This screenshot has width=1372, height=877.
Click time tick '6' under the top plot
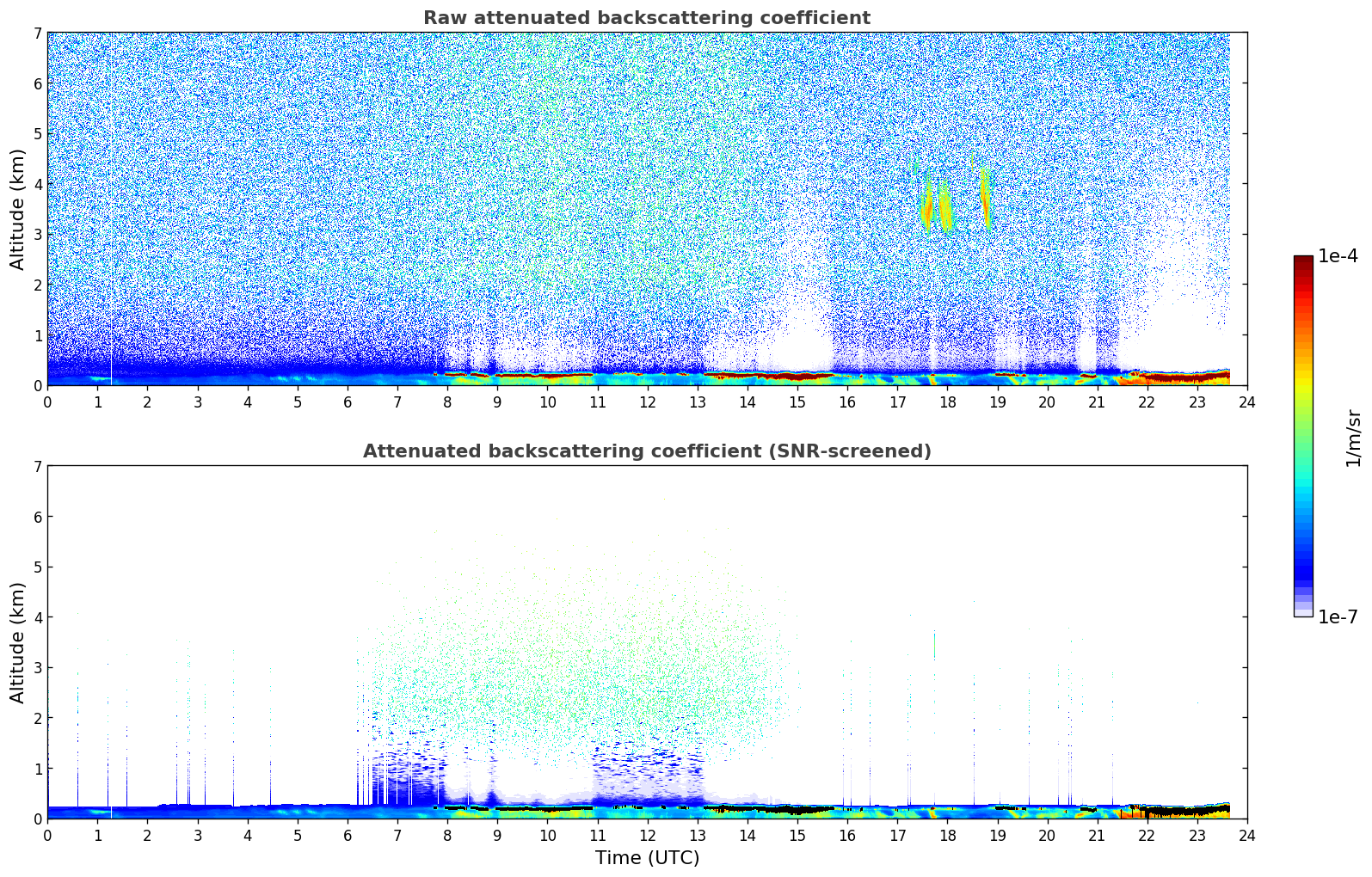pos(348,402)
